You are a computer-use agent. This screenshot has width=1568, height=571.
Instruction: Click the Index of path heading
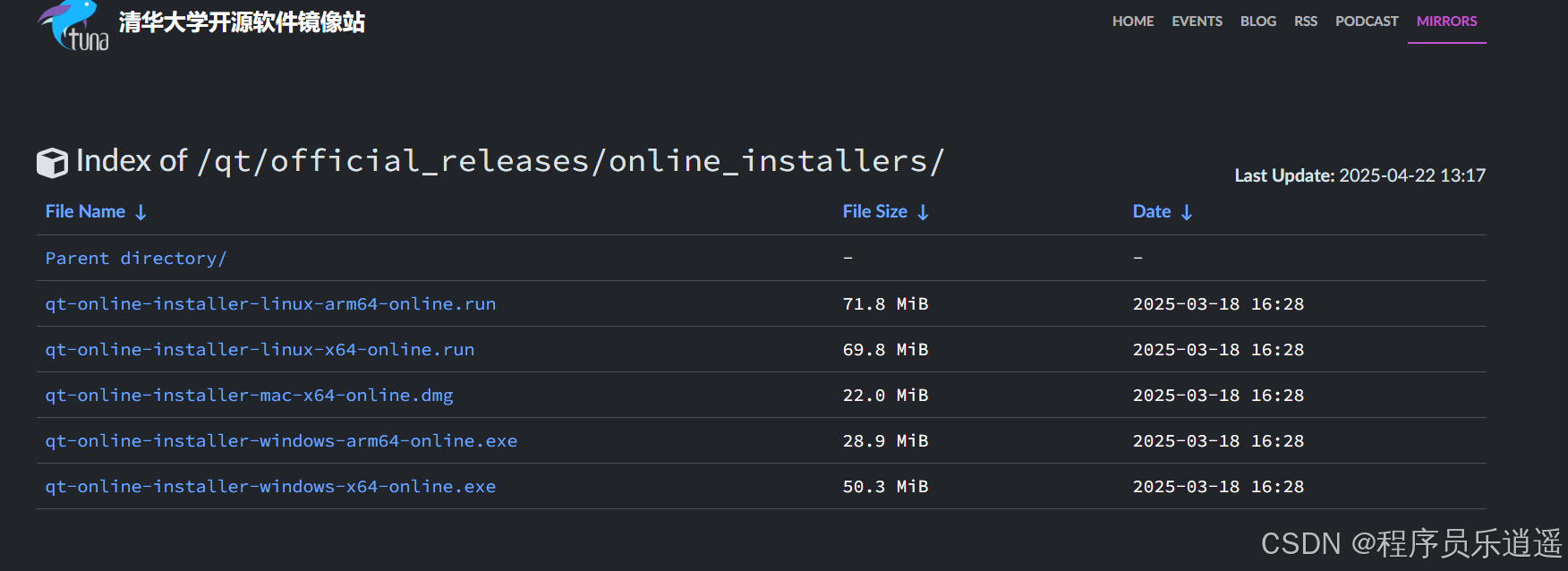[510, 161]
